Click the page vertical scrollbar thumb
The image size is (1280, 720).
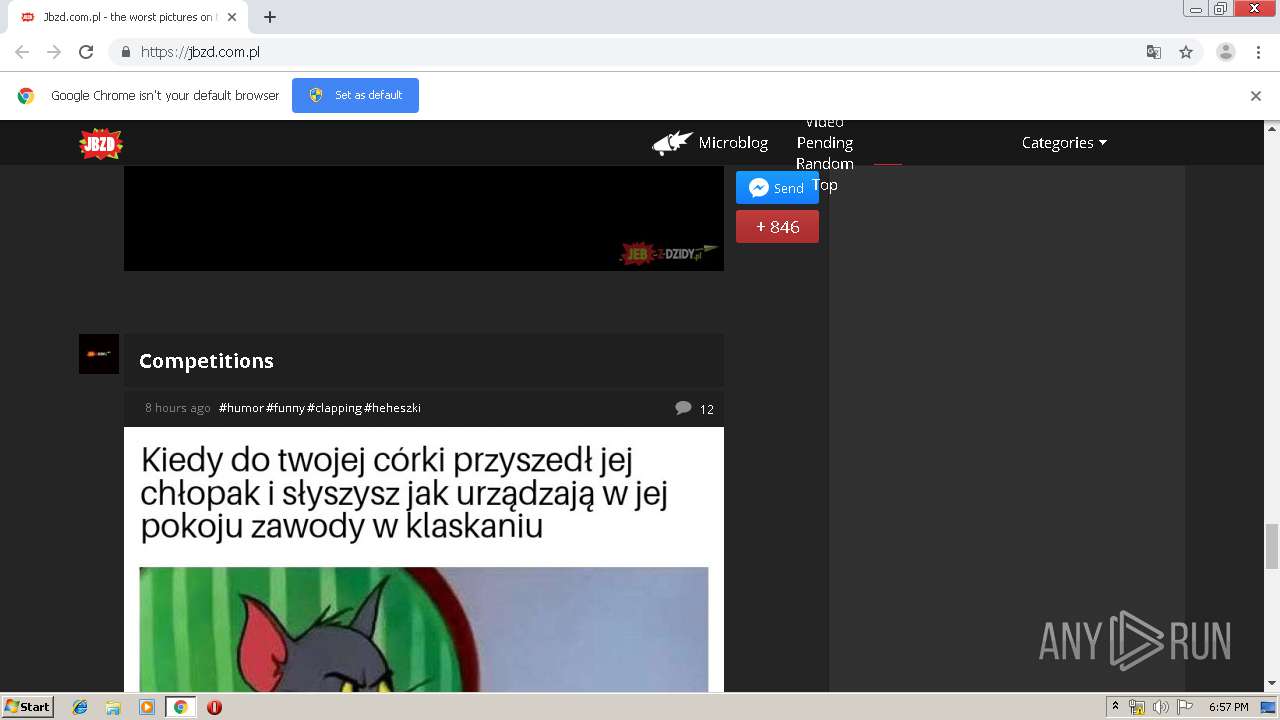pyautogui.click(x=1272, y=546)
